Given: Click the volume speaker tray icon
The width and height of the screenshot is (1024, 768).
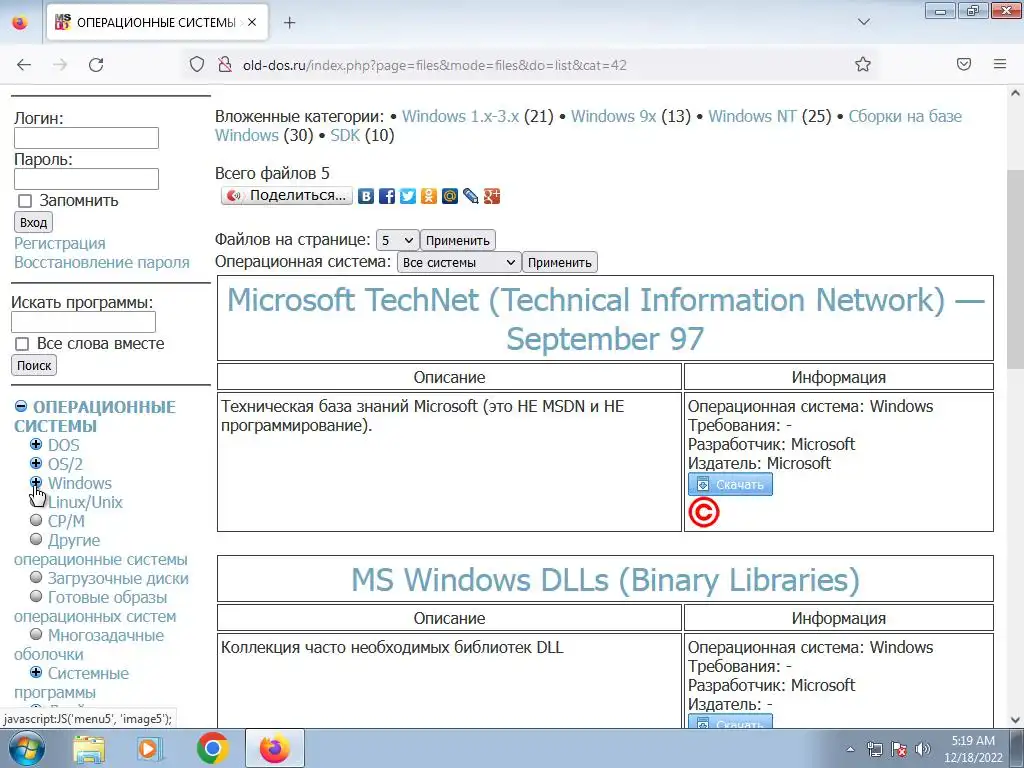Looking at the screenshot, I should (x=923, y=749).
